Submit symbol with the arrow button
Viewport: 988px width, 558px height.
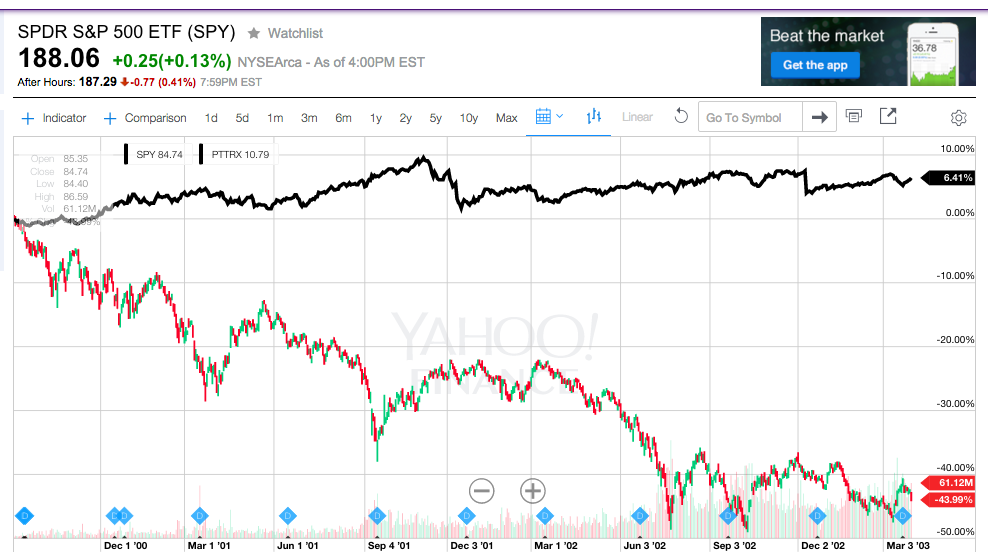click(819, 117)
